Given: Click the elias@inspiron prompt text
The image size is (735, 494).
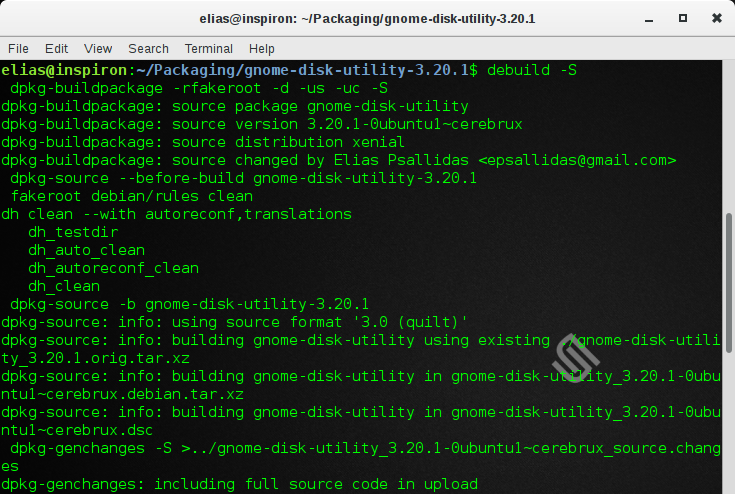Looking at the screenshot, I should pyautogui.click(x=64, y=70).
